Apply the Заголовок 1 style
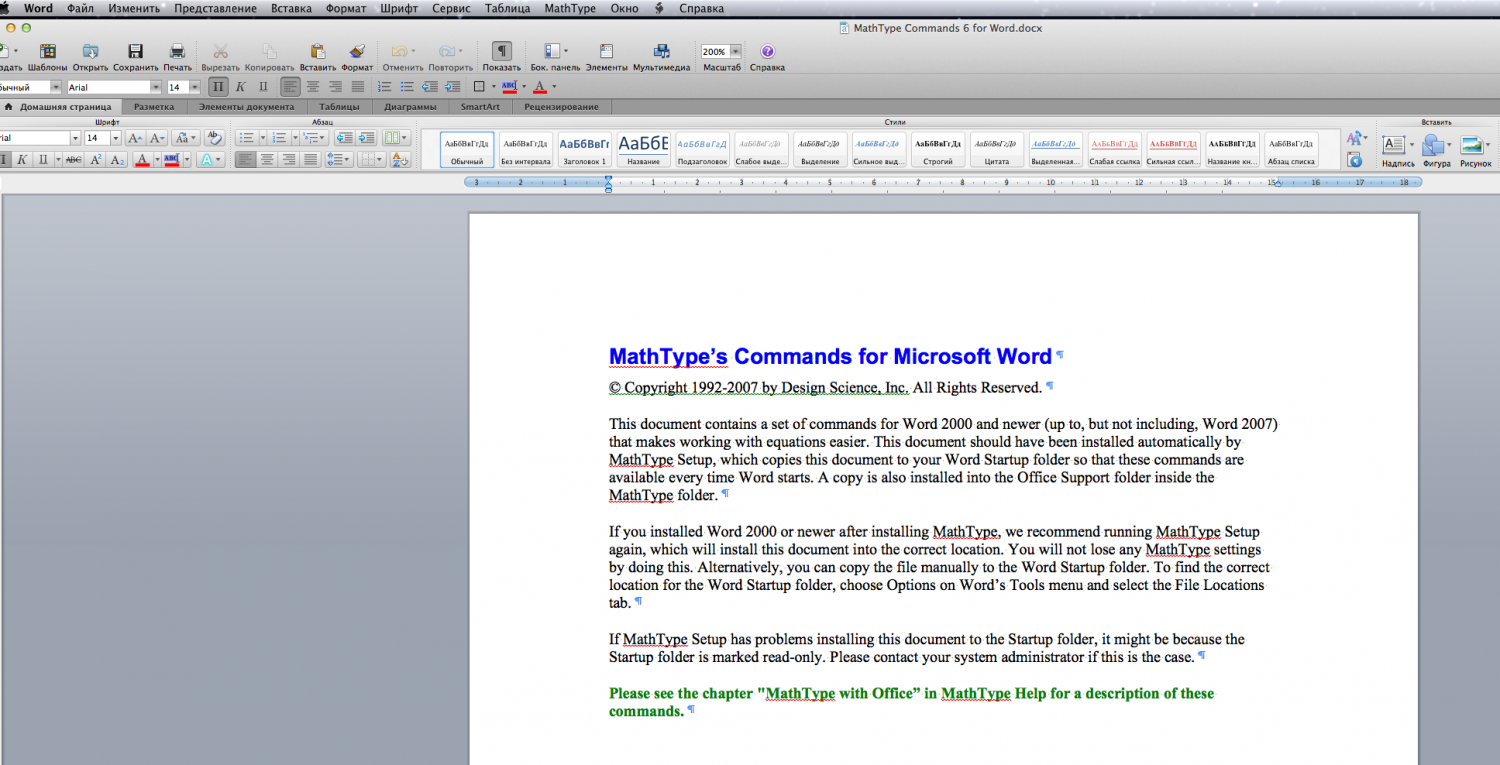The width and height of the screenshot is (1500, 765). tap(584, 150)
